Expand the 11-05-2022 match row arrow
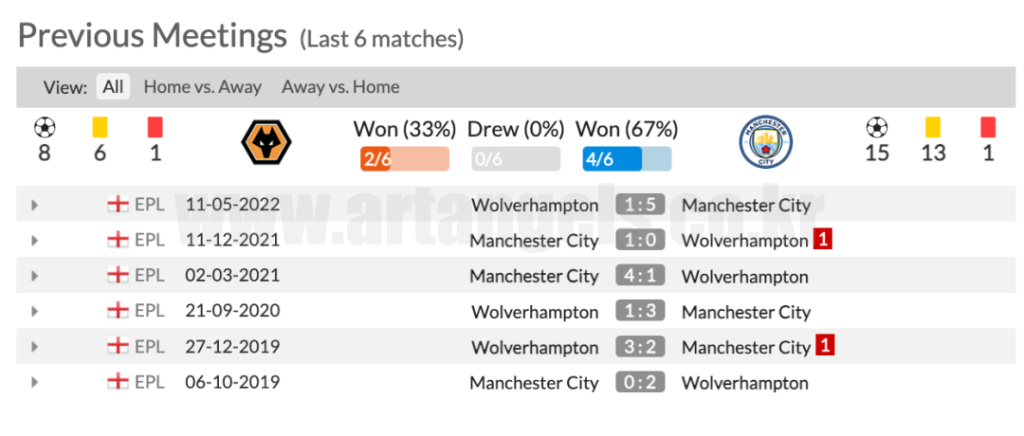Image resolution: width=1024 pixels, height=436 pixels. (x=35, y=205)
